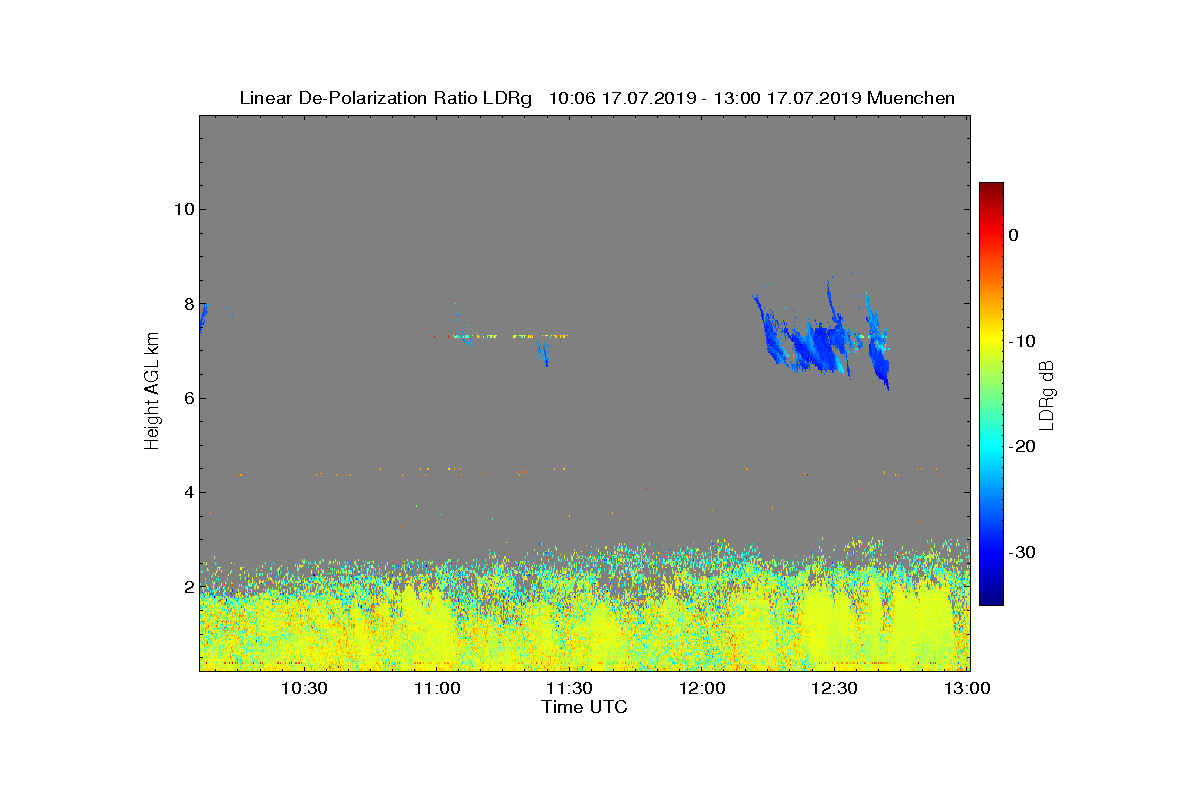The image size is (1200, 800).
Task: Click the height tick label 4
Action: coord(187,492)
